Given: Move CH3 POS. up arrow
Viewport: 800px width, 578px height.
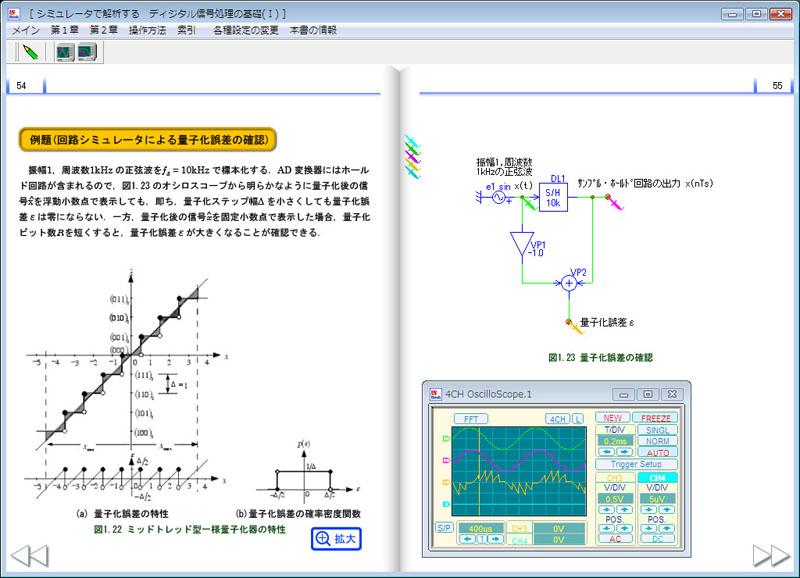Looking at the screenshot, I should coord(624,529).
